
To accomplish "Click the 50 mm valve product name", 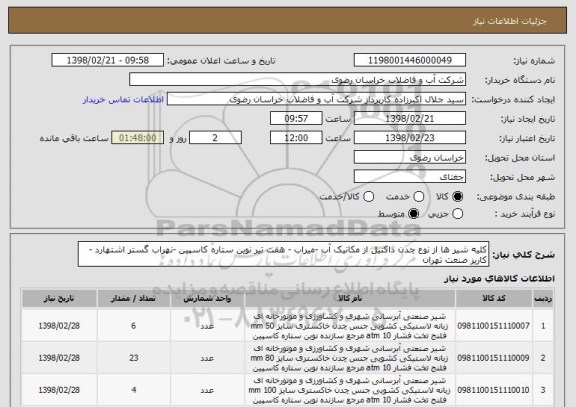I will point(349,326).
